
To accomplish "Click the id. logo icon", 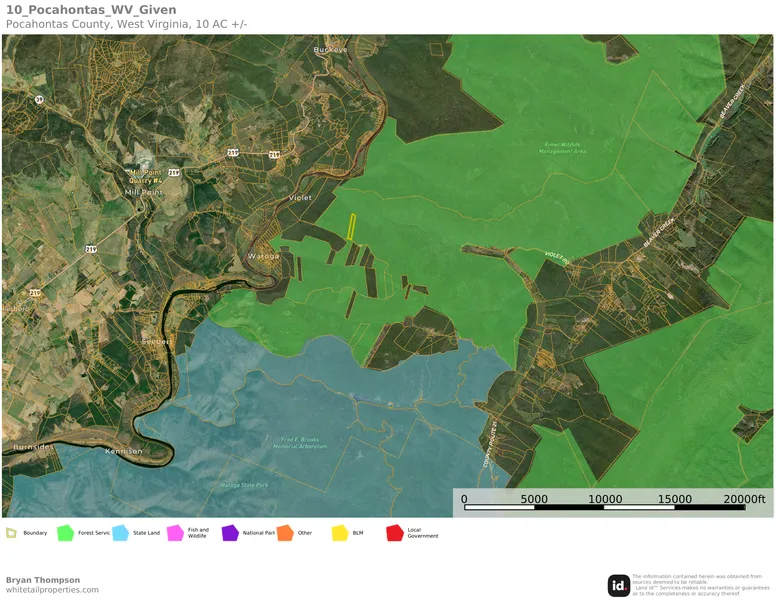I will (x=619, y=586).
